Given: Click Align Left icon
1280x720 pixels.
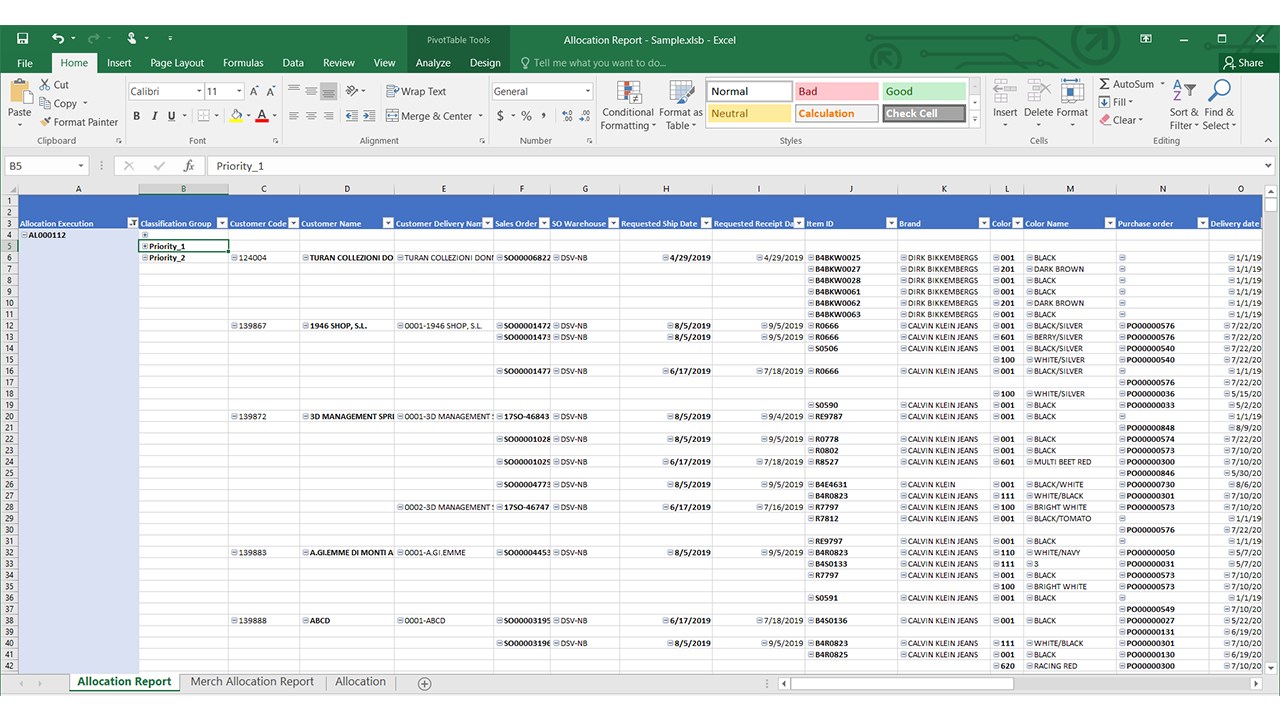Looking at the screenshot, I should [x=294, y=116].
